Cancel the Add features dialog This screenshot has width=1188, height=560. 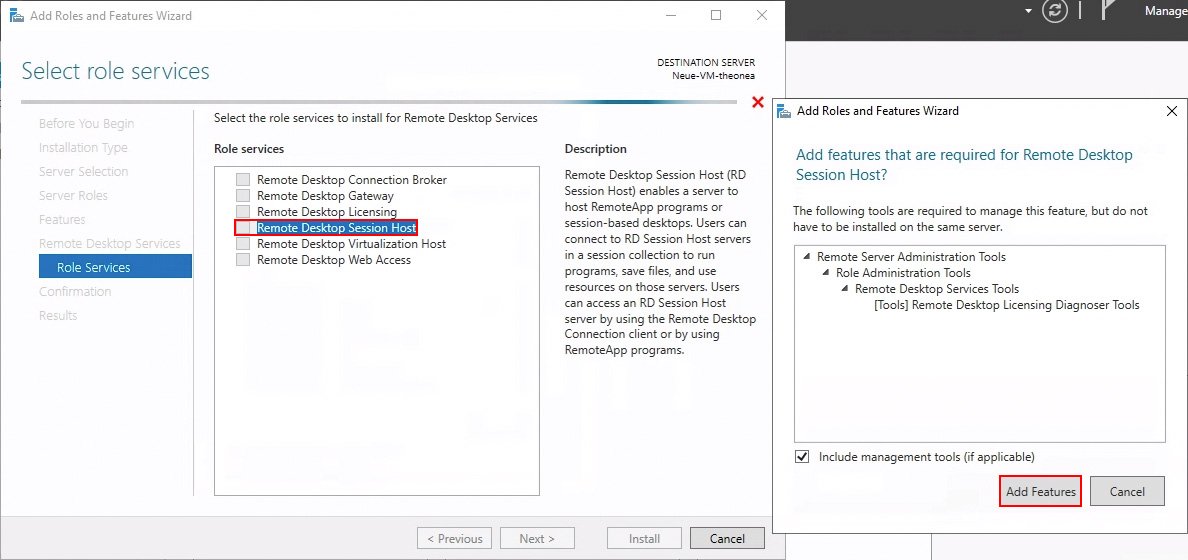pos(1127,492)
